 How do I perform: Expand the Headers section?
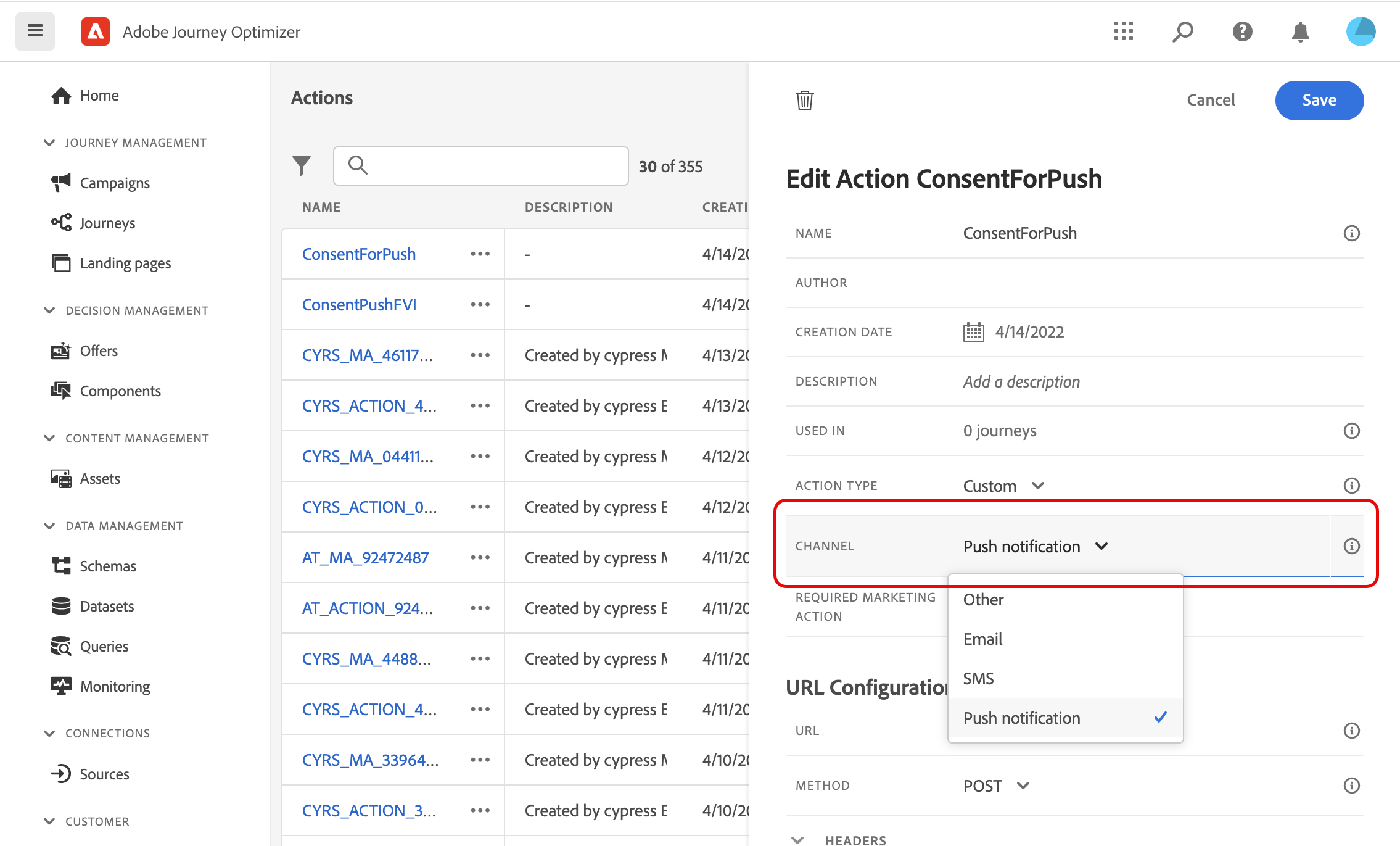[x=797, y=839]
